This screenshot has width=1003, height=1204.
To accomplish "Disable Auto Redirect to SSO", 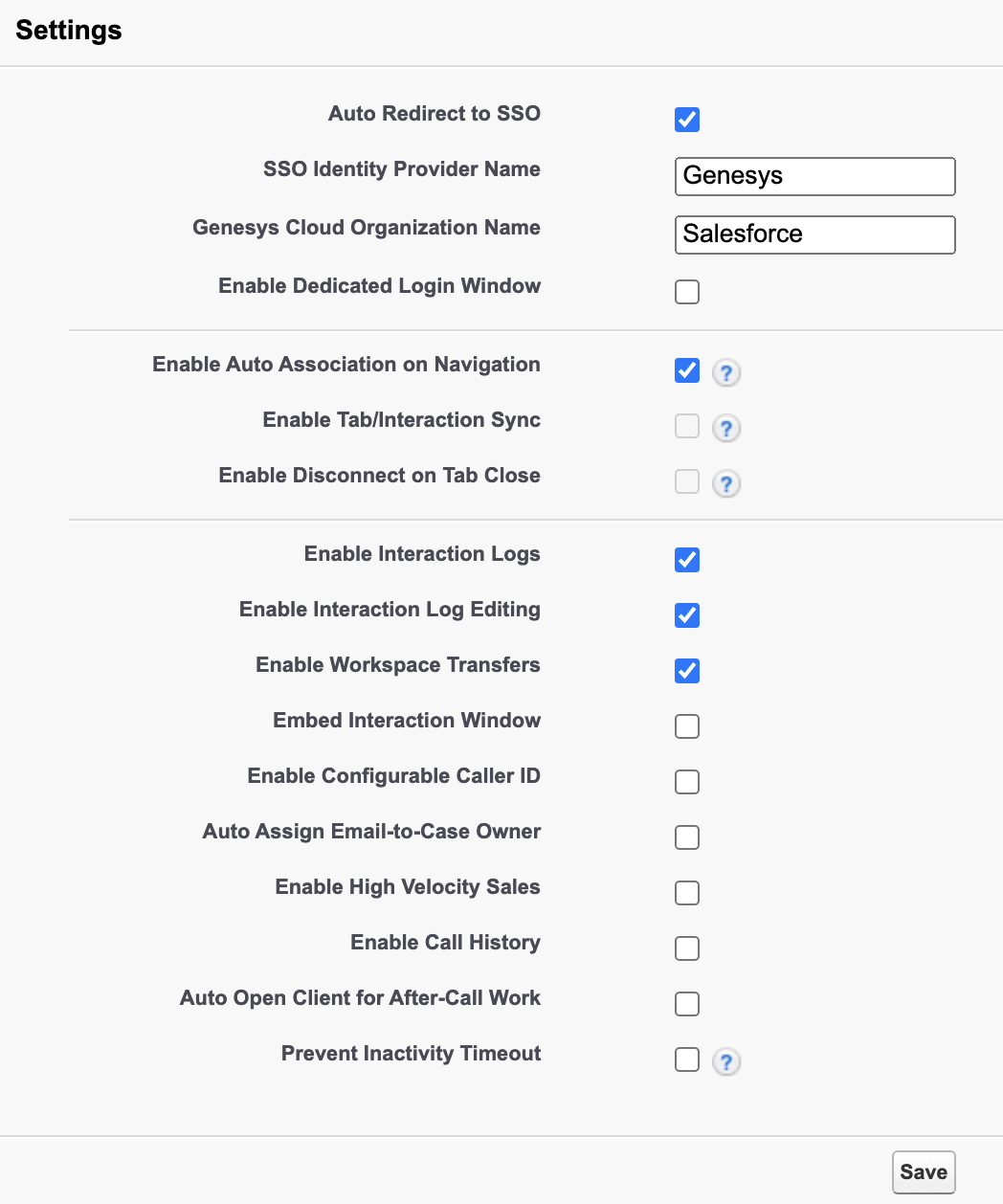I will [687, 120].
